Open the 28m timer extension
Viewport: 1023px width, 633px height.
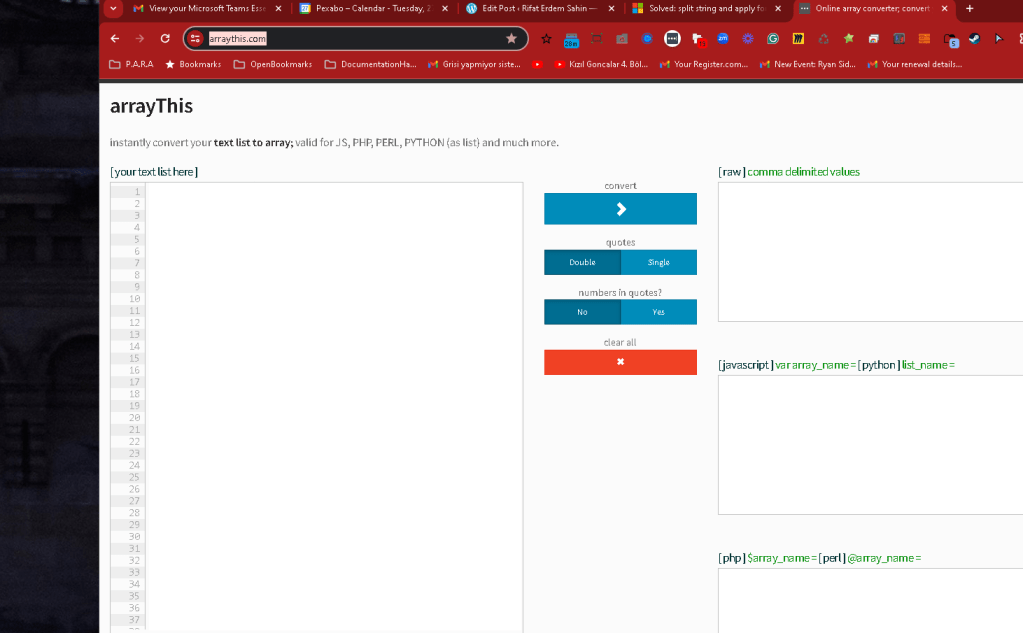click(x=571, y=40)
